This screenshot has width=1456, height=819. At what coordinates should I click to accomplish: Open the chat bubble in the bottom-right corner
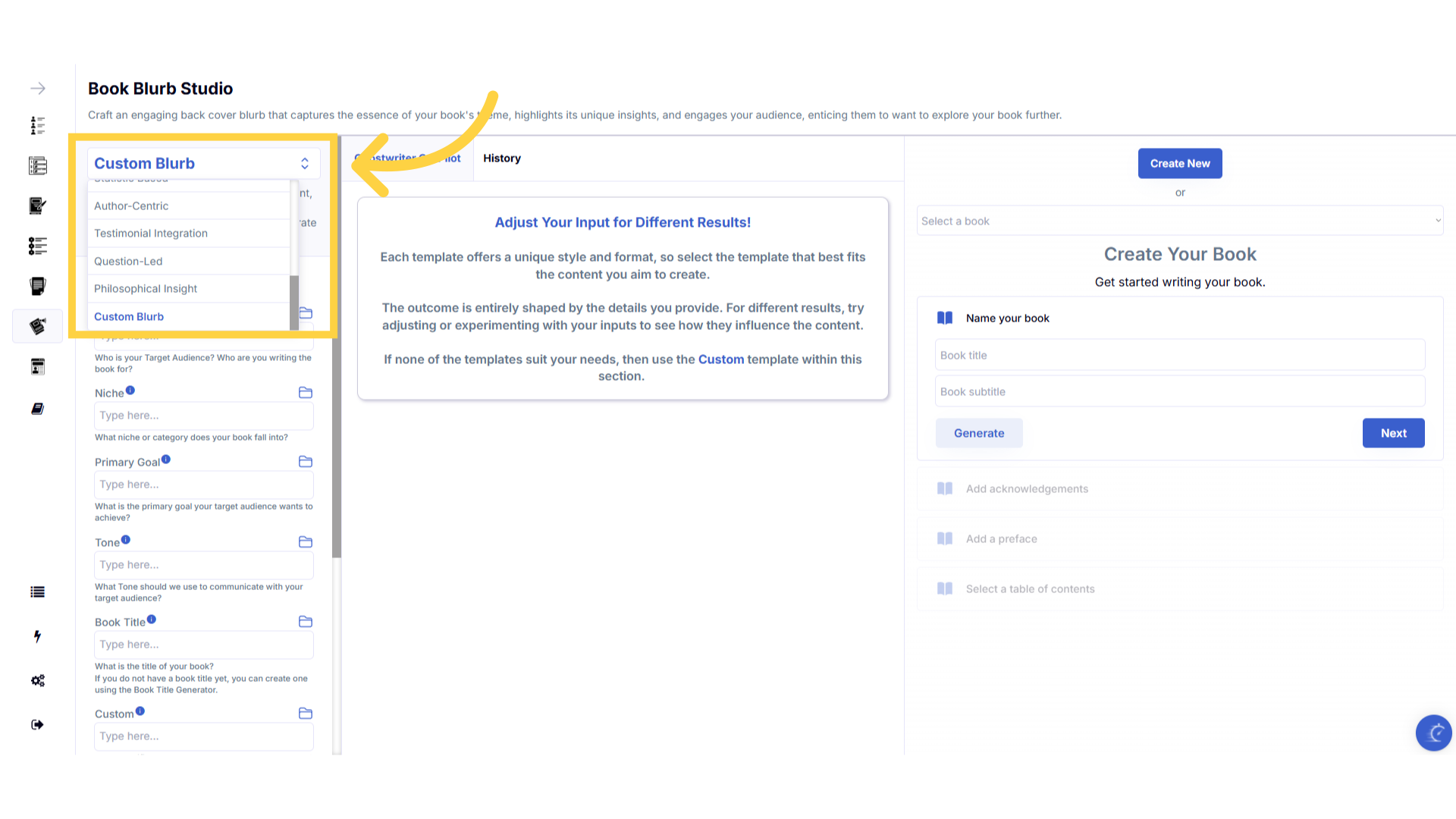tap(1433, 733)
